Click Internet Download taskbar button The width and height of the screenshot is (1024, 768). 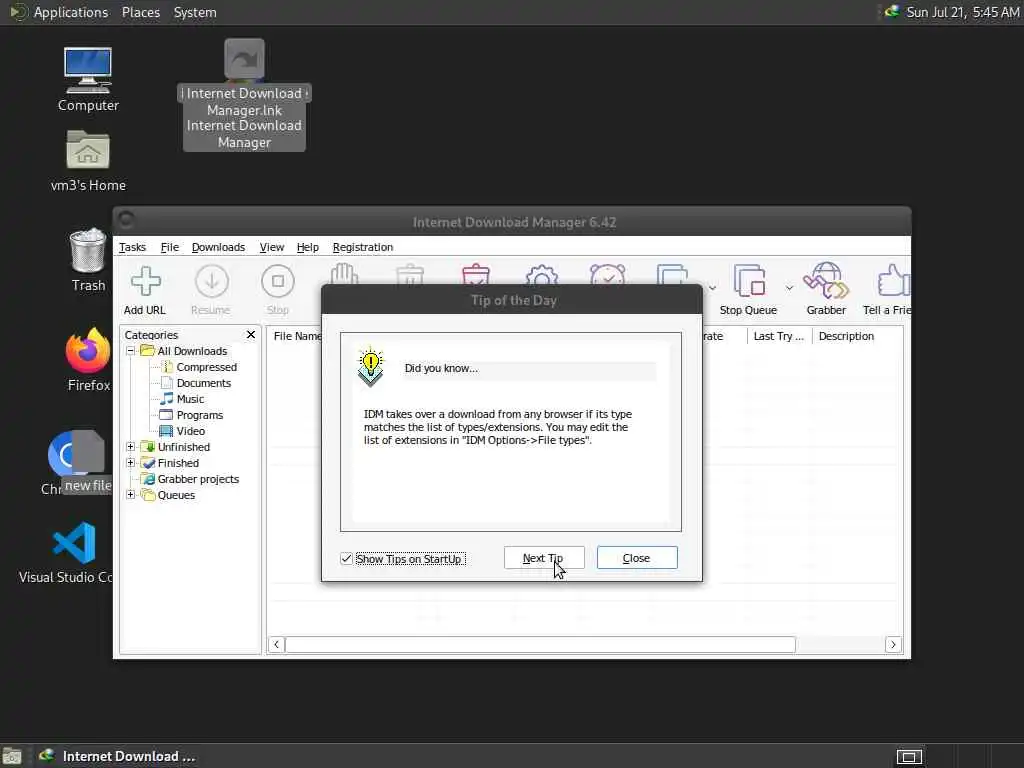coord(118,756)
